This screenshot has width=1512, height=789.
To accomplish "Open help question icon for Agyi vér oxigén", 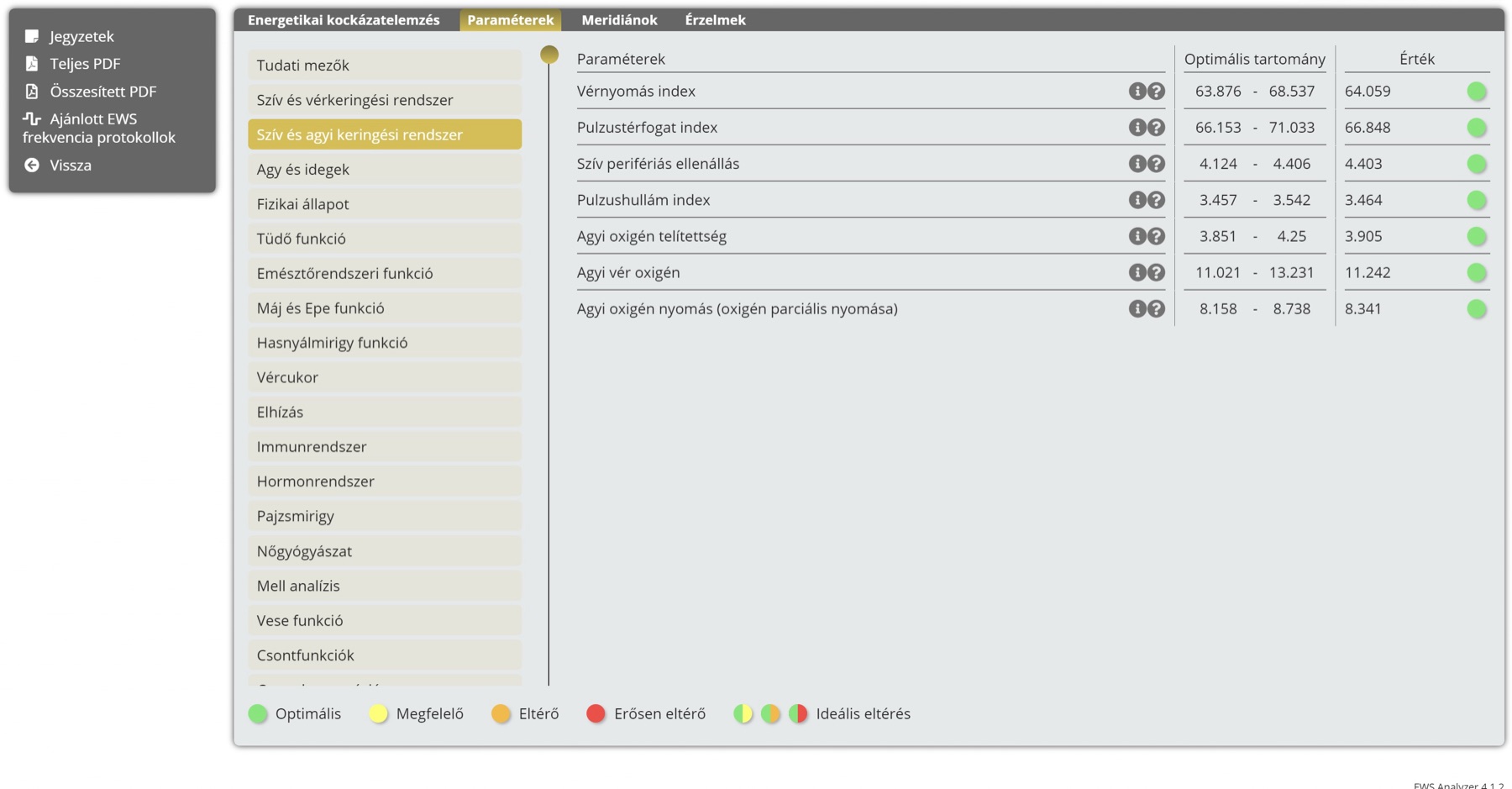I will tap(1157, 272).
